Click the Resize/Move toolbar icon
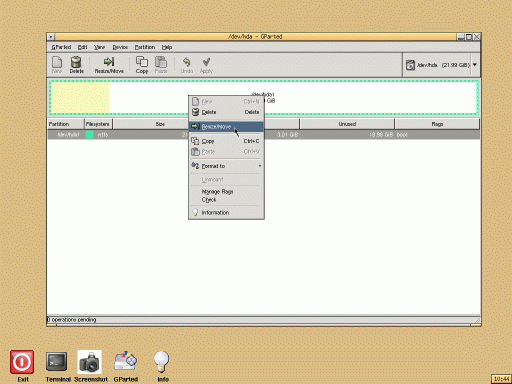The image size is (512, 384). 109,62
